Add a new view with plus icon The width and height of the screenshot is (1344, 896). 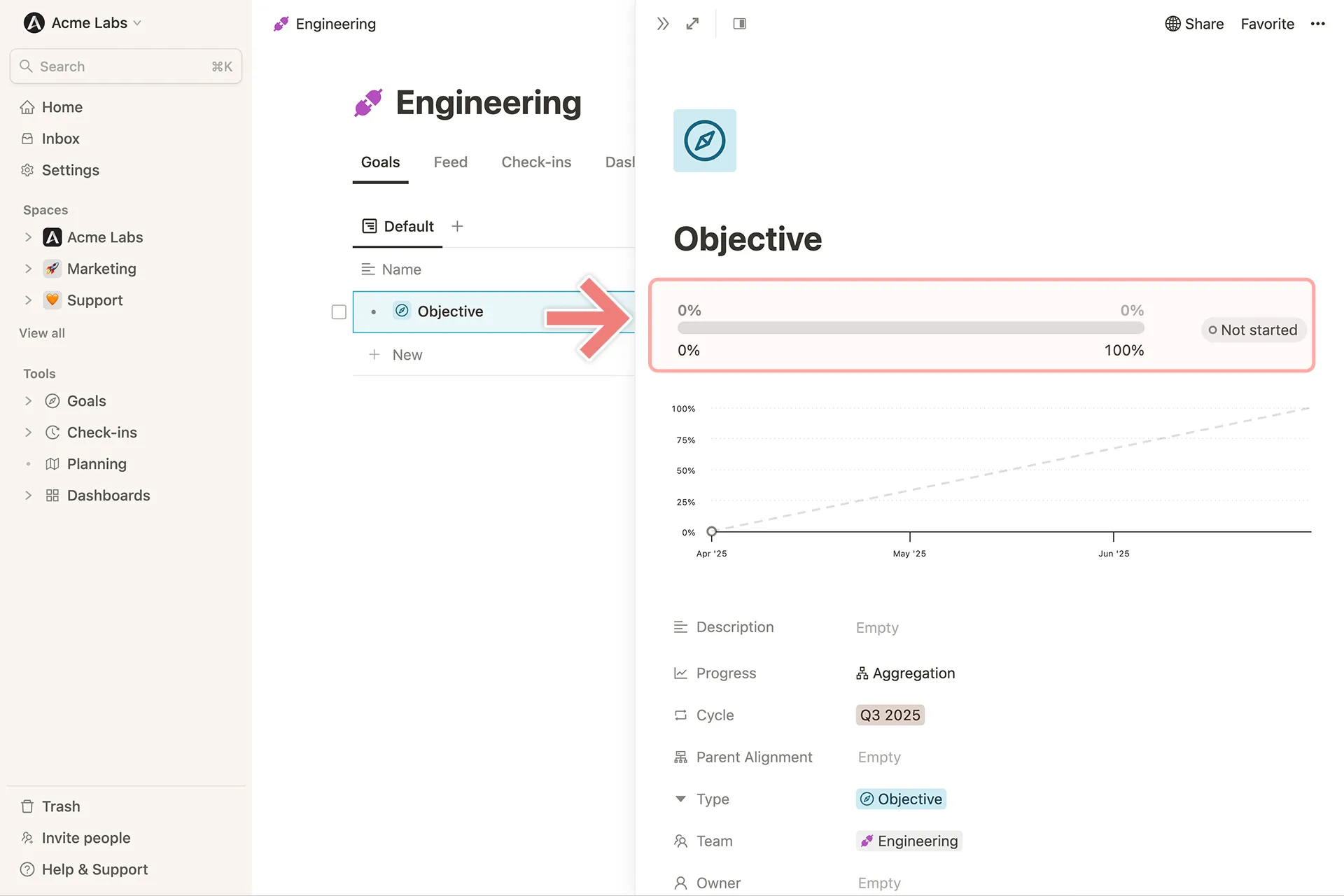point(457,226)
